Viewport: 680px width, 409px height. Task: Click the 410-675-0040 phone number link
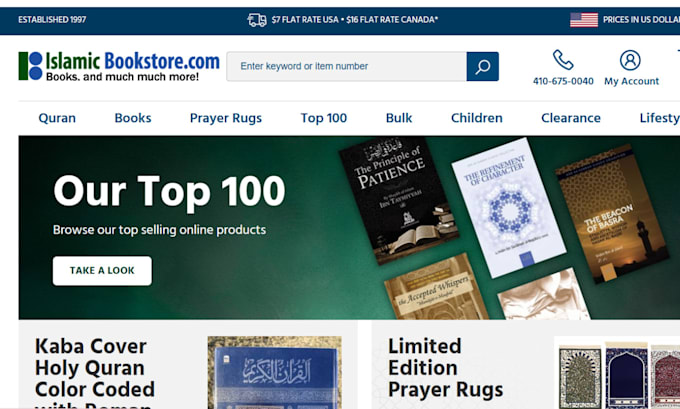(563, 81)
